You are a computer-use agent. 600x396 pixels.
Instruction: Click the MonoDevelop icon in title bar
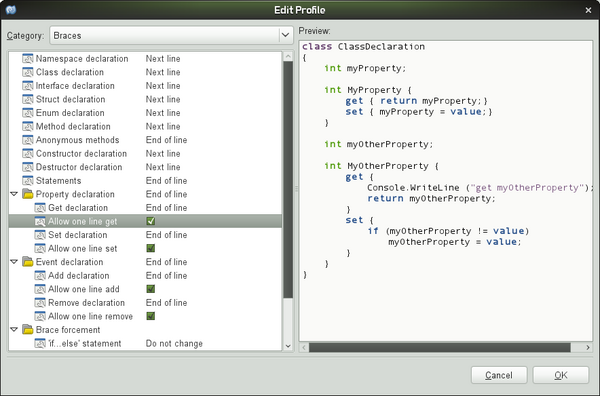pos(11,10)
